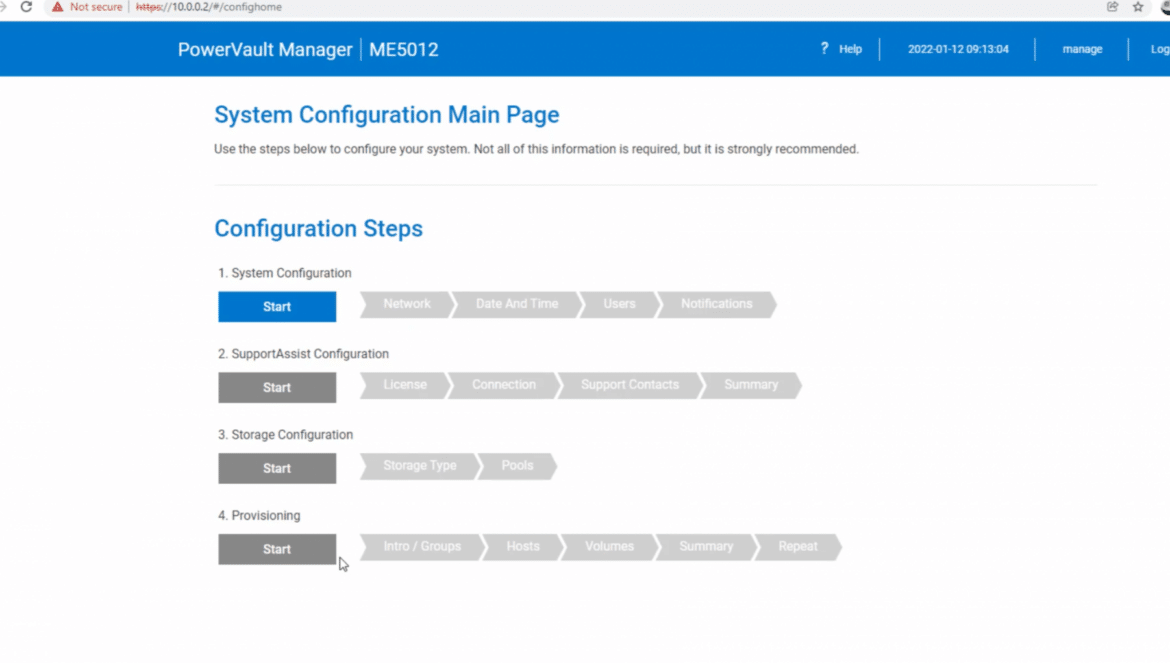Select the Pools step chevron
The image size is (1170, 663).
point(517,466)
